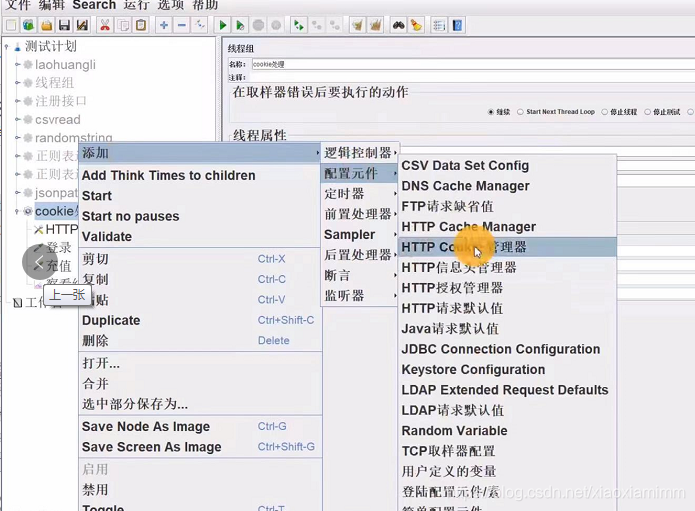The image size is (695, 511).
Task: Select the 停止测试 radio button
Action: (647, 112)
